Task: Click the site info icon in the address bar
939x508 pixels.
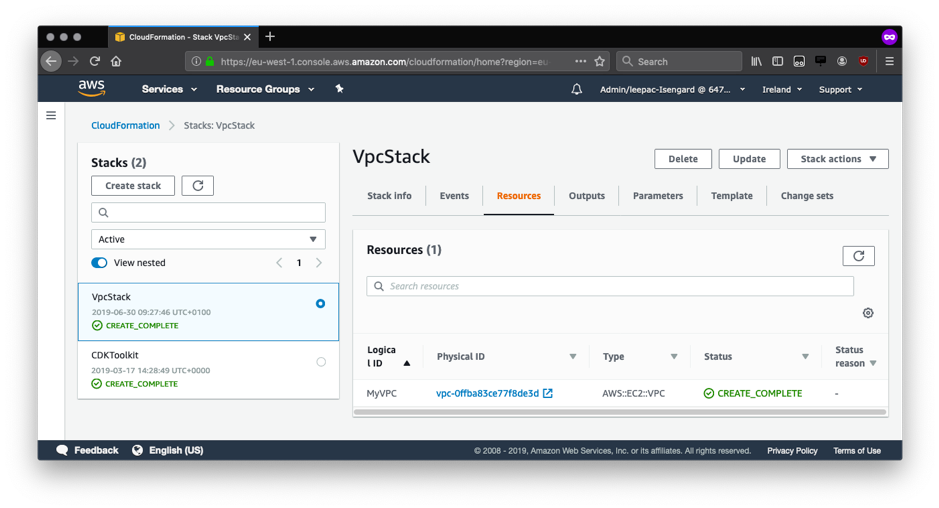Action: [196, 61]
